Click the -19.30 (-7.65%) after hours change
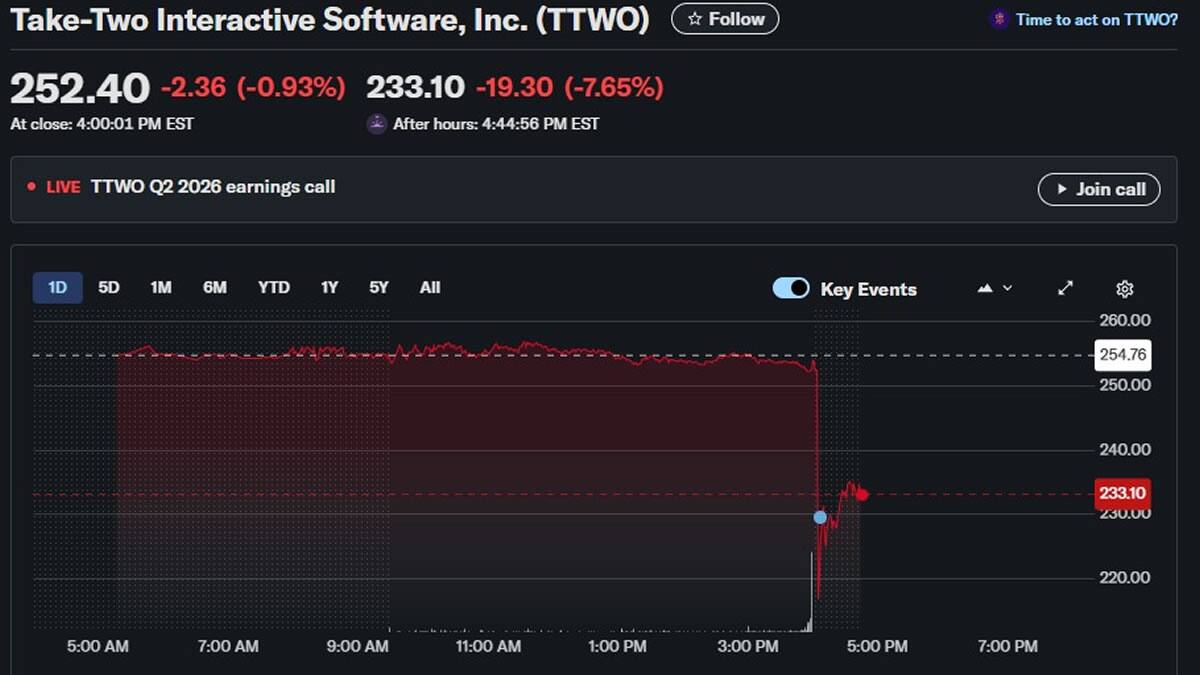The width and height of the screenshot is (1200, 675). pyautogui.click(x=569, y=88)
